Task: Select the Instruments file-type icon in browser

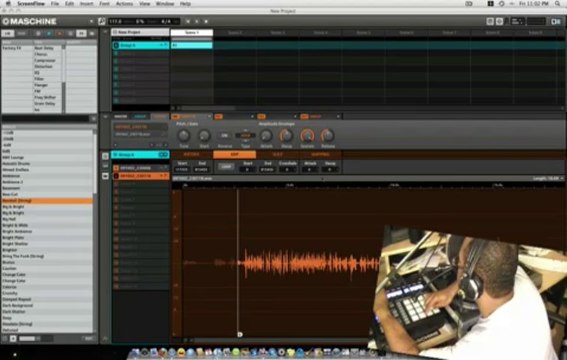Action: tap(71, 34)
